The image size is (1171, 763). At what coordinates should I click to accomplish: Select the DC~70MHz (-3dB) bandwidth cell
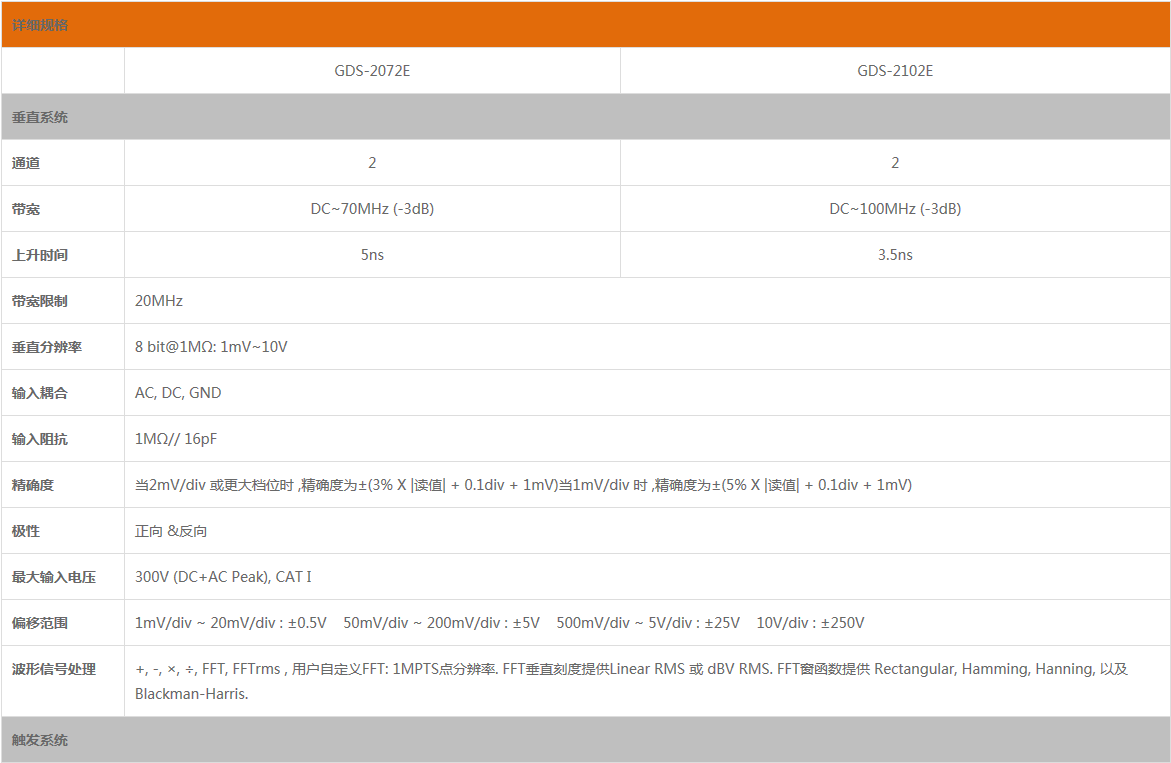pyautogui.click(x=372, y=209)
